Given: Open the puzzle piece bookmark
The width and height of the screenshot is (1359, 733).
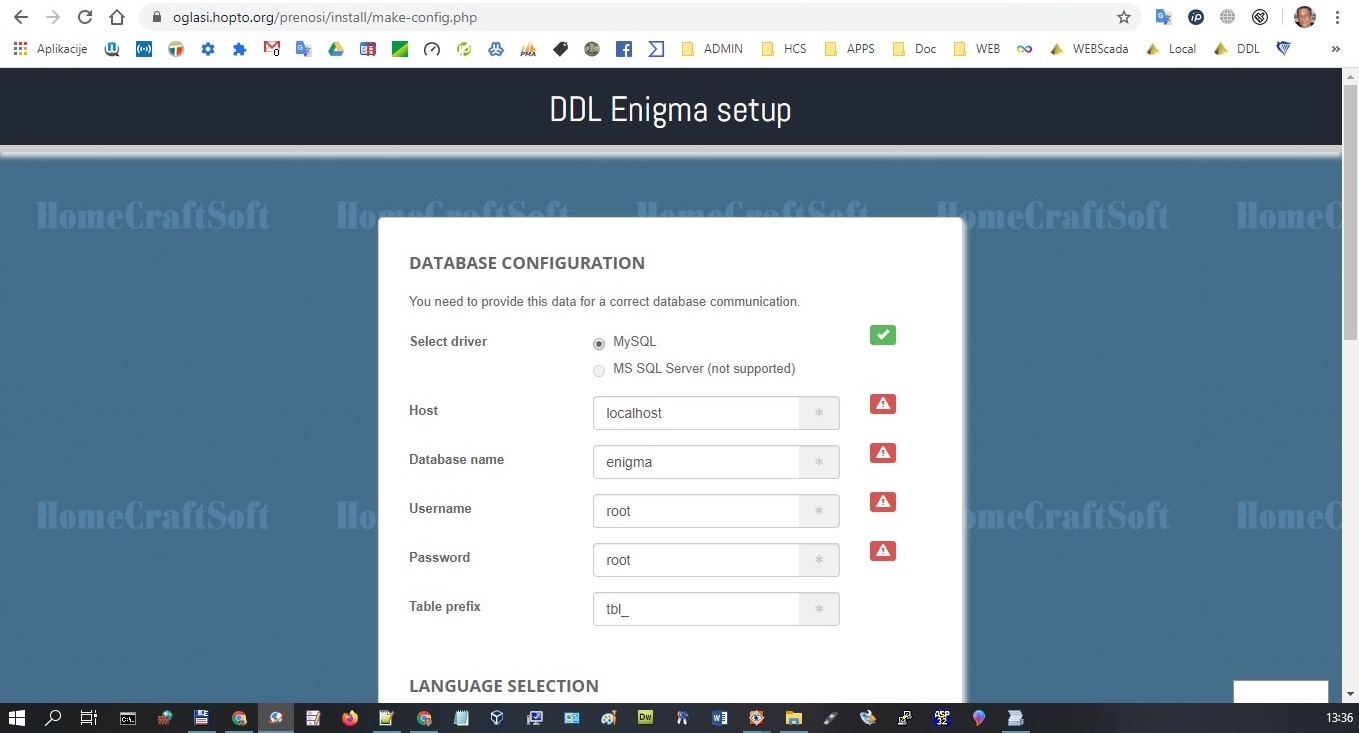Looking at the screenshot, I should point(240,48).
